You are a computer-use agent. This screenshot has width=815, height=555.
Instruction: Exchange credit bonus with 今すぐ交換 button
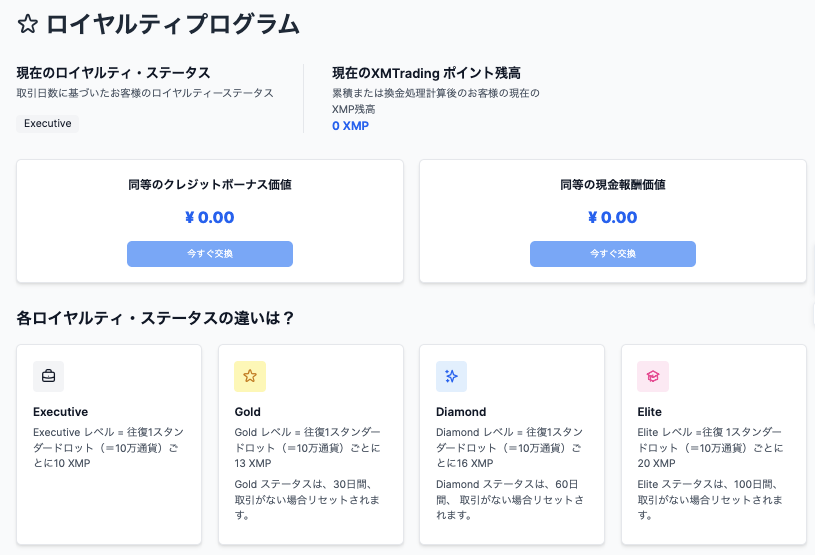(210, 254)
